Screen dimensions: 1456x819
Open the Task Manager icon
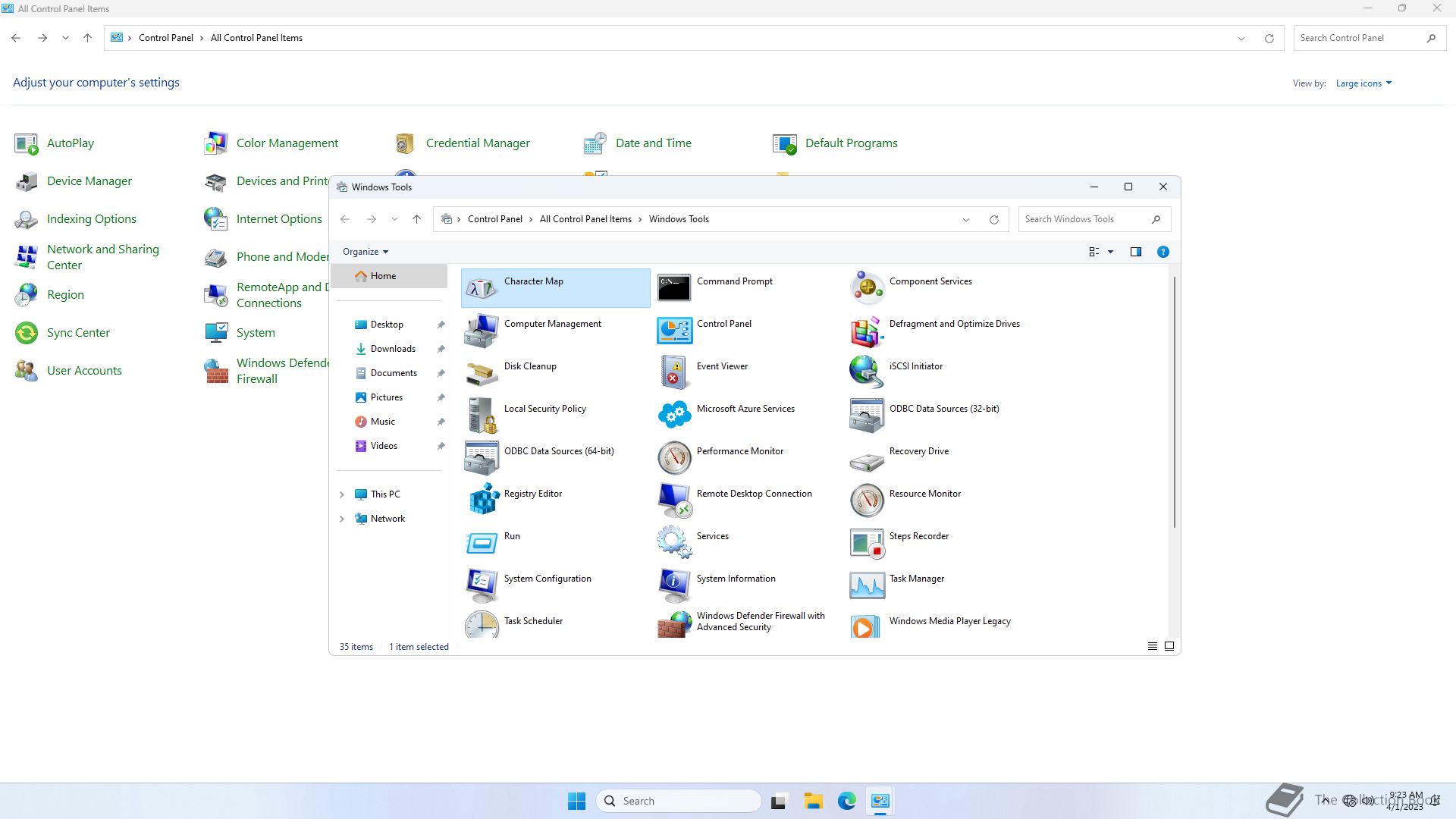point(867,585)
